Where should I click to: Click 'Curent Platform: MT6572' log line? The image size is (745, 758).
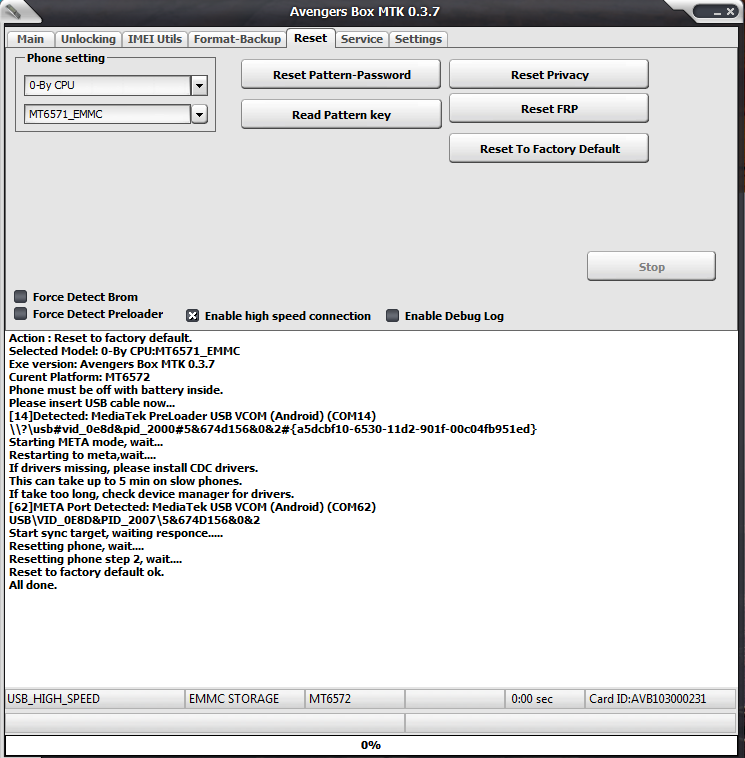(x=79, y=377)
